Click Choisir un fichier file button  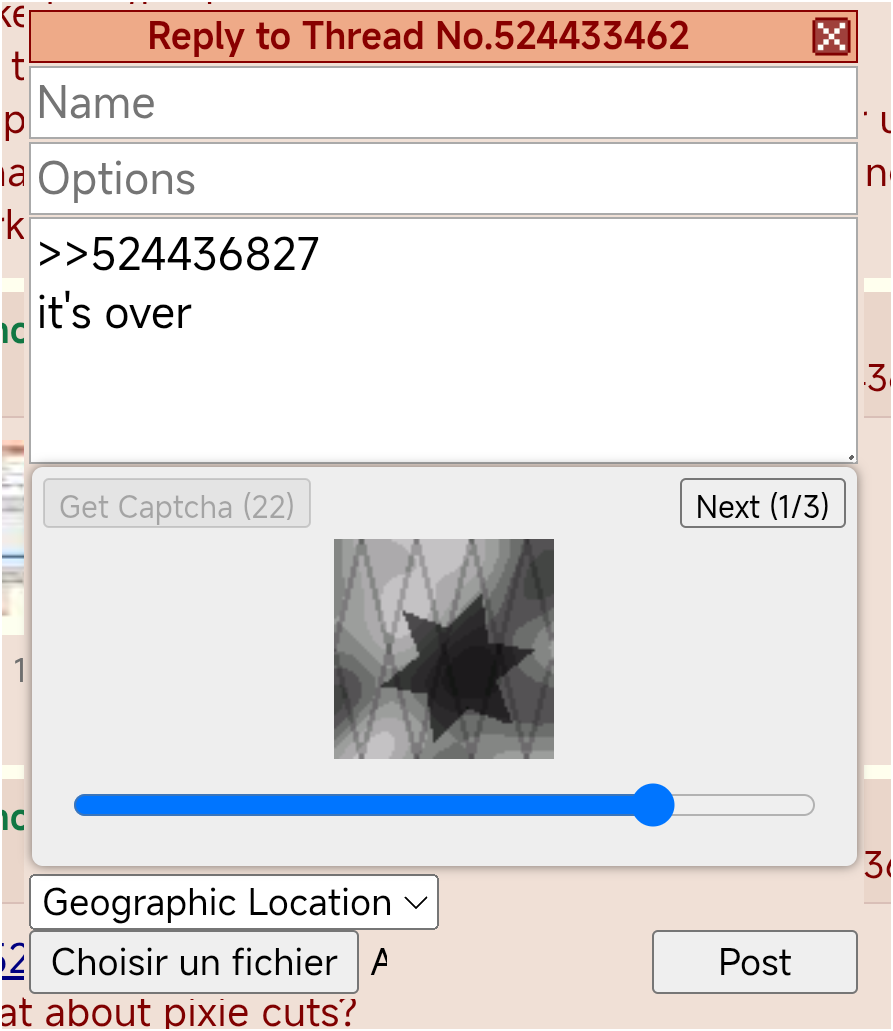click(x=194, y=962)
